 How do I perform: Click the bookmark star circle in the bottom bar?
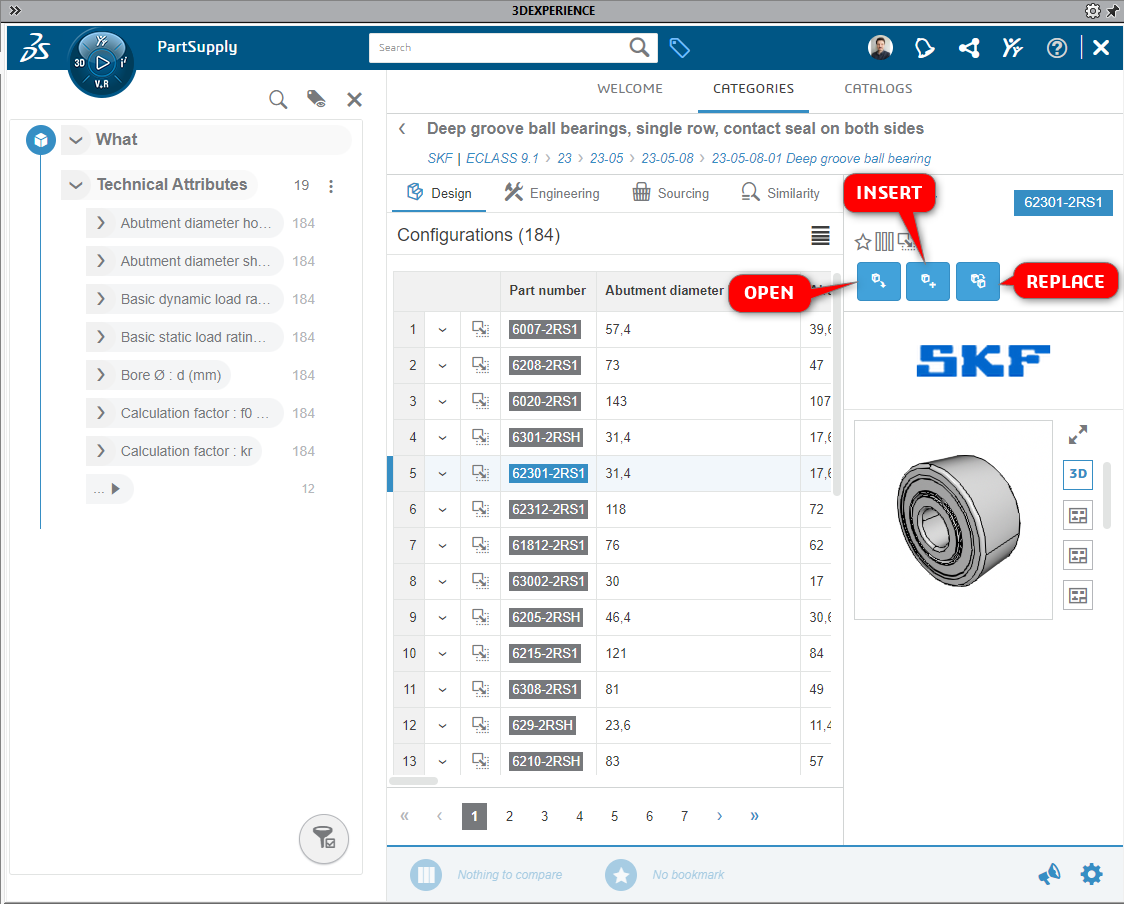[621, 875]
